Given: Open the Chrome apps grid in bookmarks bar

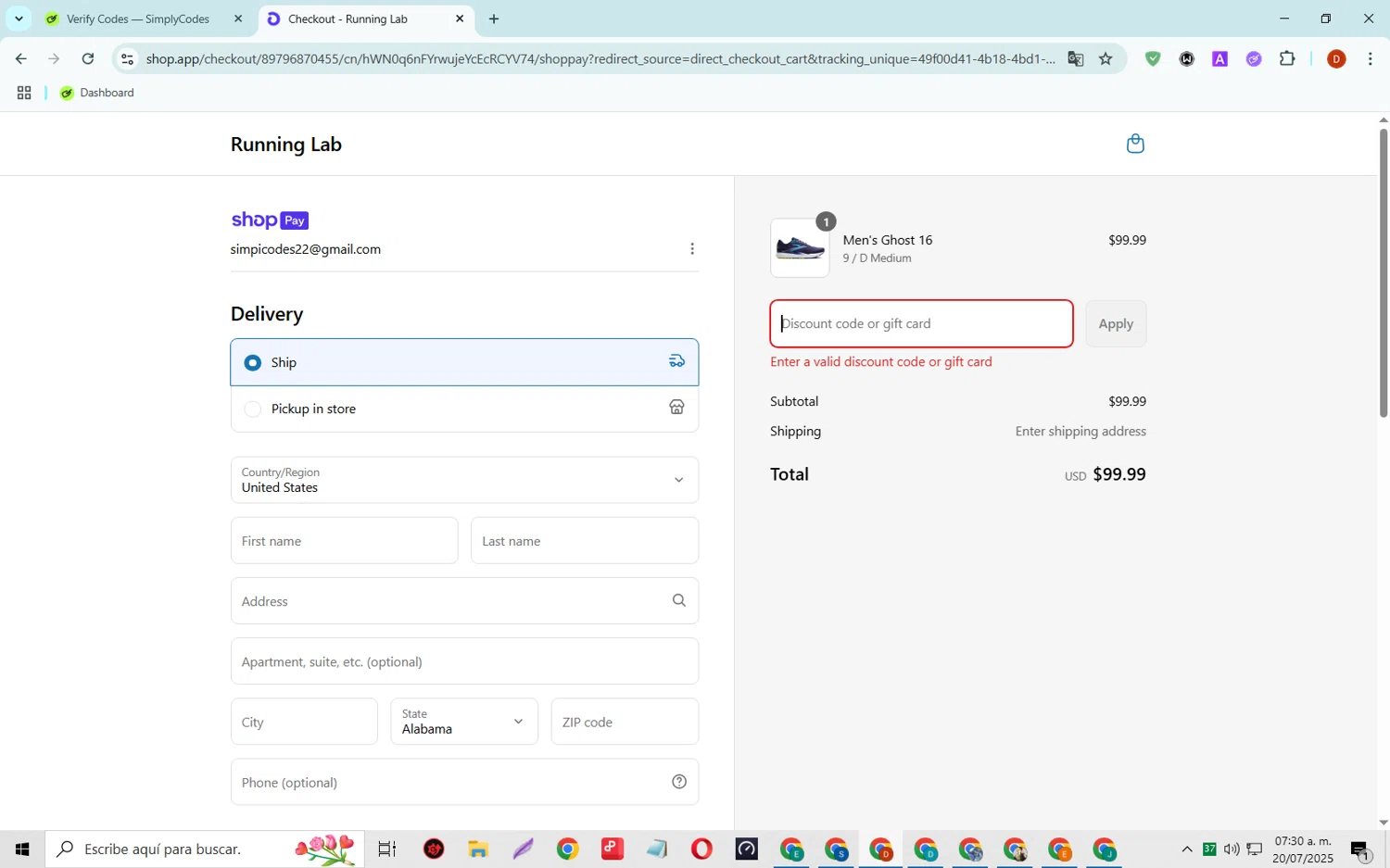Looking at the screenshot, I should [24, 93].
